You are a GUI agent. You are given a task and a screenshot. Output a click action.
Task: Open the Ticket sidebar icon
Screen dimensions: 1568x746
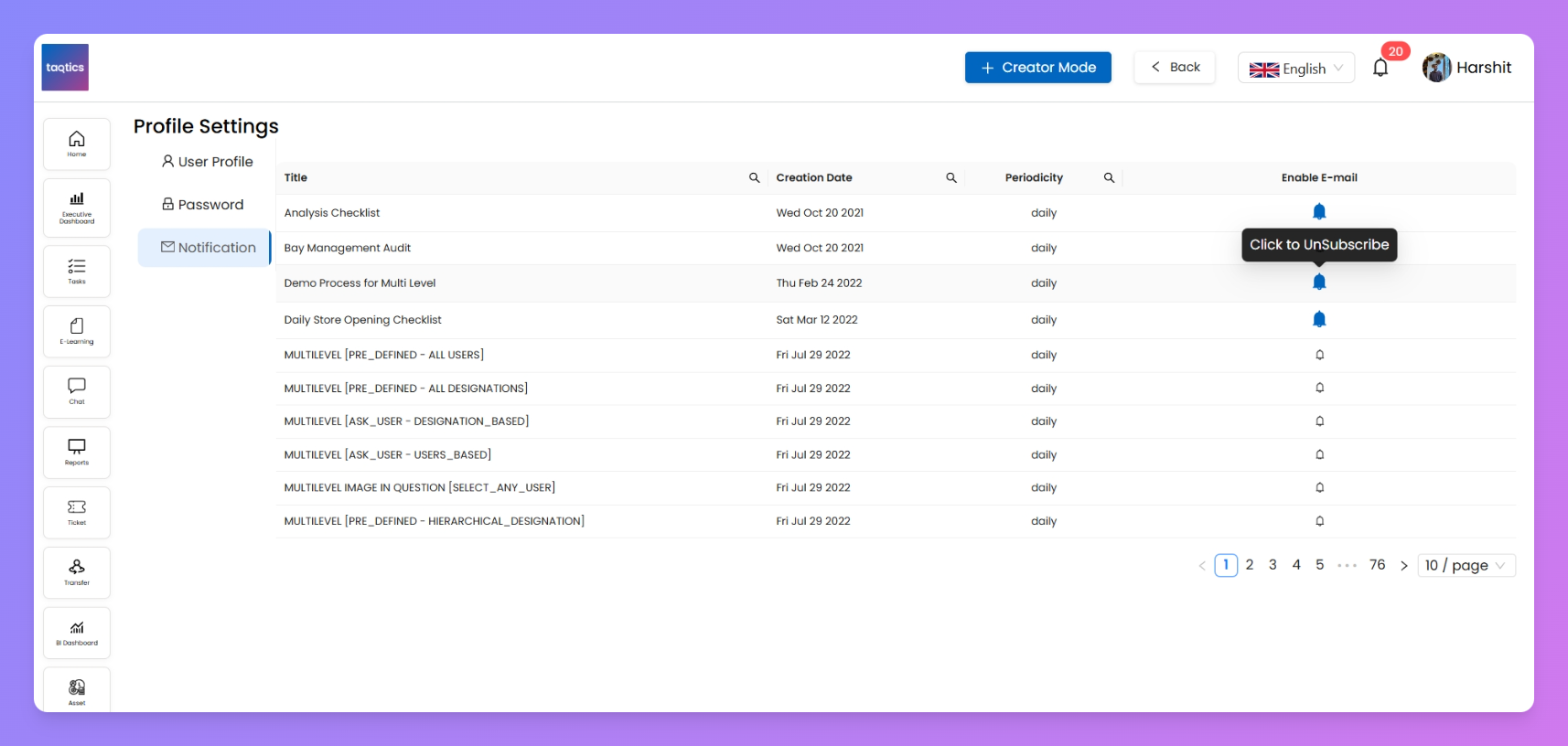coord(77,512)
